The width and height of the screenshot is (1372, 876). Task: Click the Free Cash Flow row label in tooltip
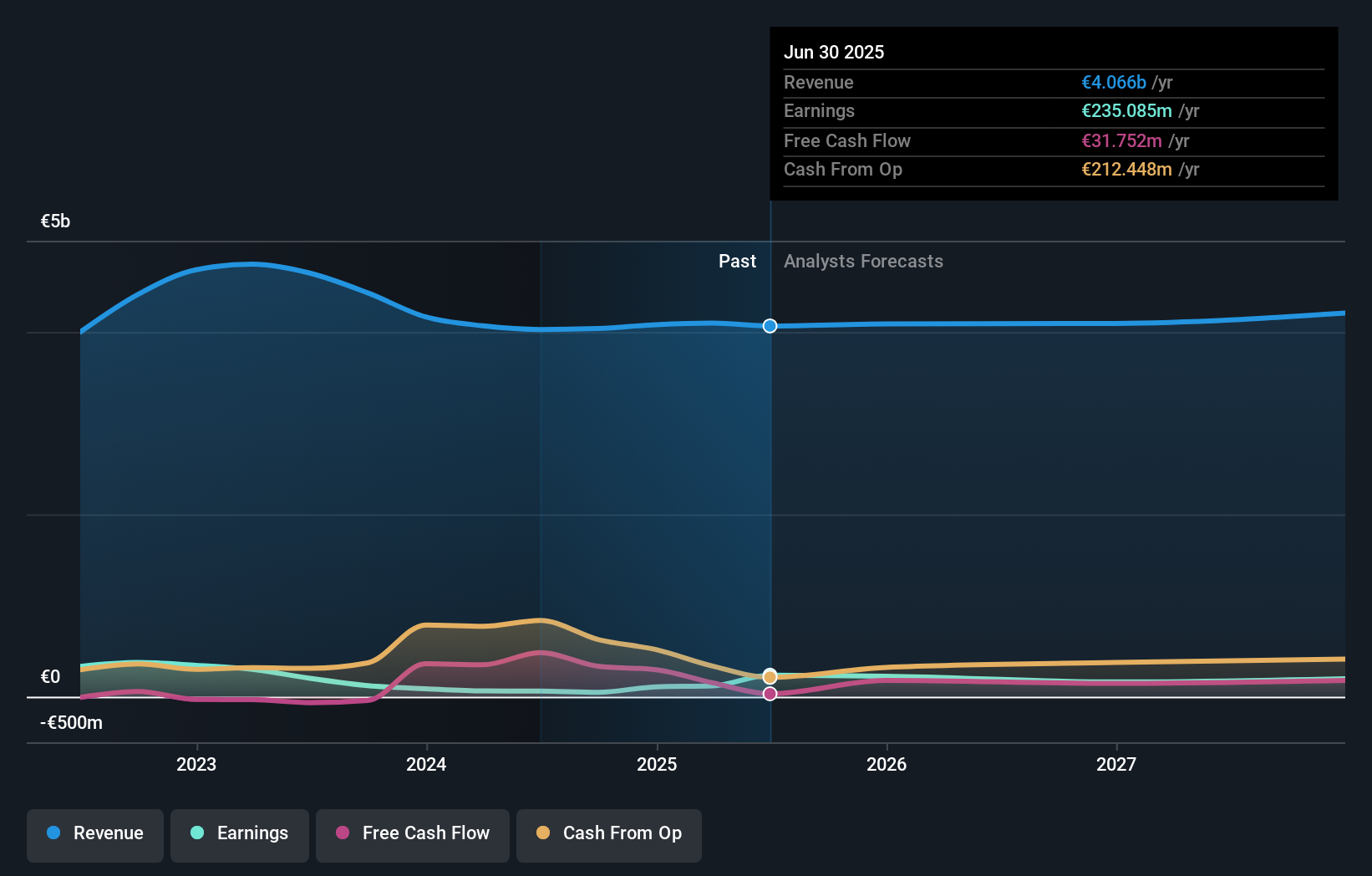tap(847, 141)
